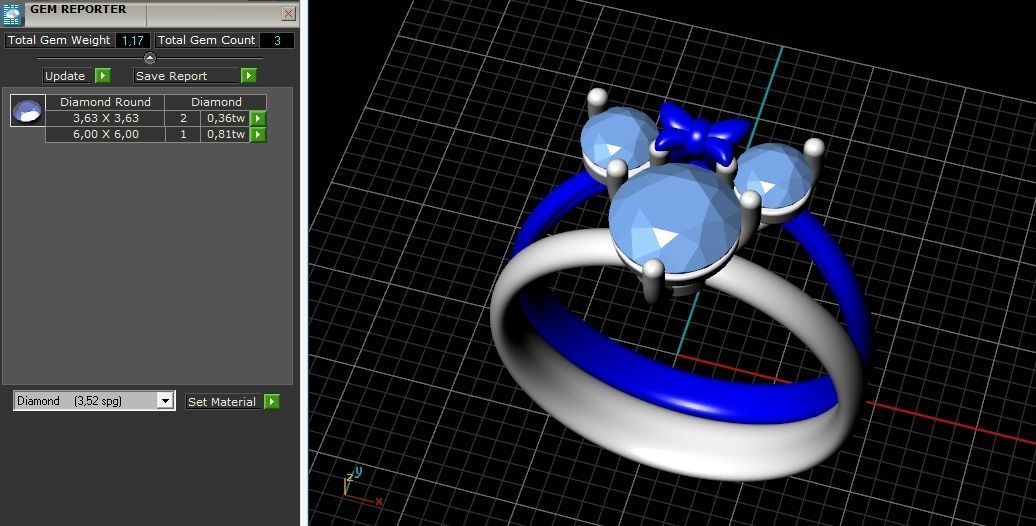This screenshot has width=1036, height=526.
Task: Click green arrow for 0,36tw row
Action: click(258, 119)
